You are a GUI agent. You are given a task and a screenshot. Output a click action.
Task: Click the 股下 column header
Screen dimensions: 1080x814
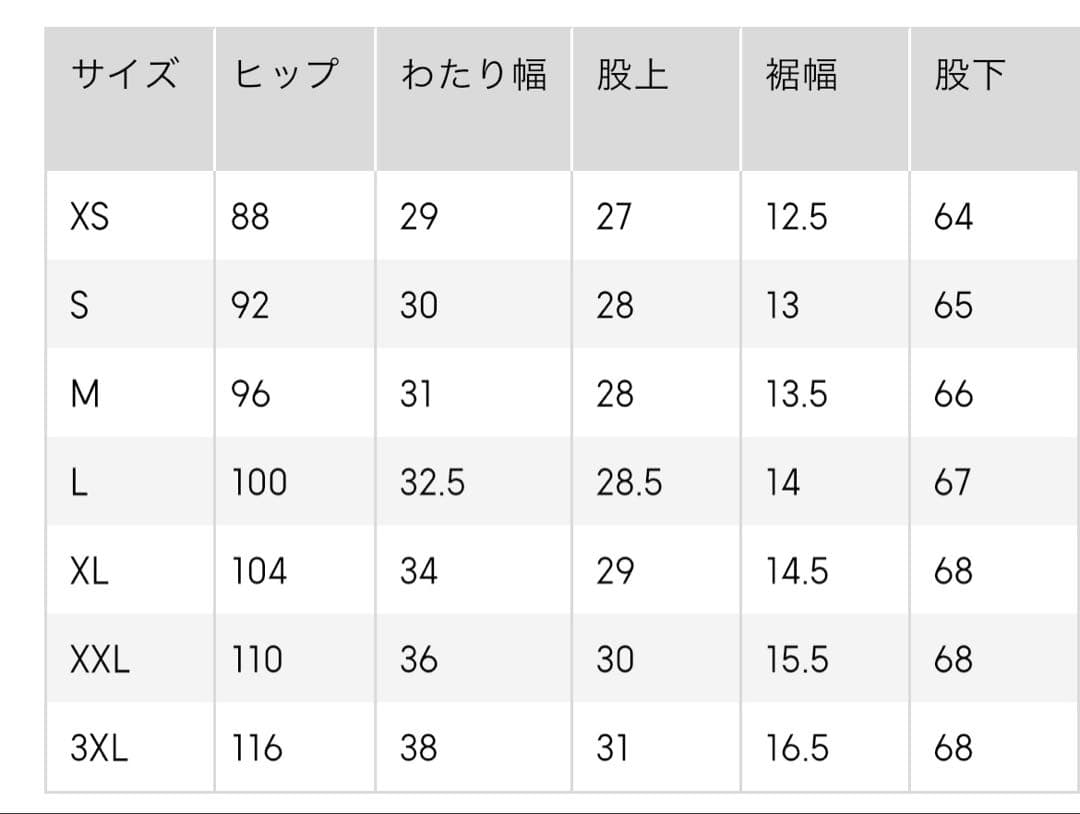(x=969, y=76)
